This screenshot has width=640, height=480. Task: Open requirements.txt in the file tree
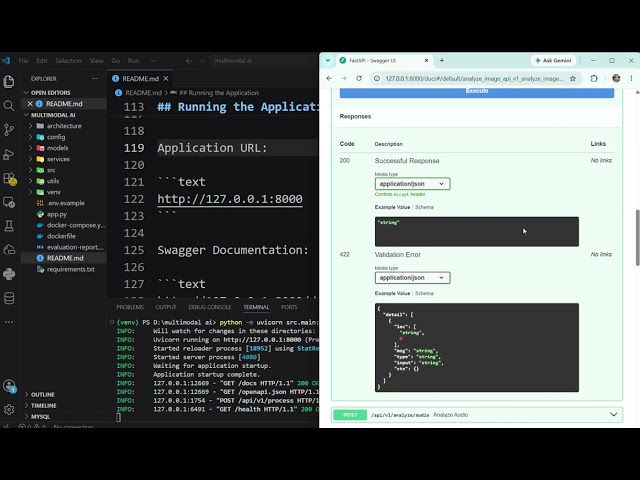pyautogui.click(x=71, y=269)
